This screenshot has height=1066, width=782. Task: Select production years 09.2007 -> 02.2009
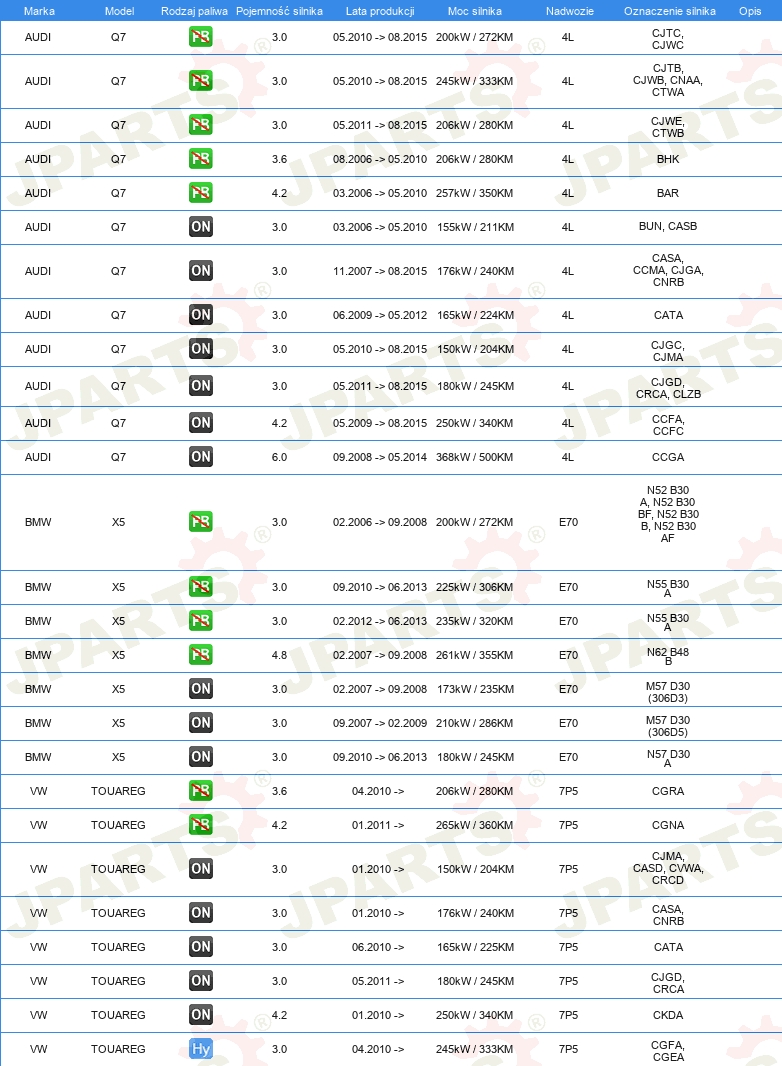click(x=380, y=723)
